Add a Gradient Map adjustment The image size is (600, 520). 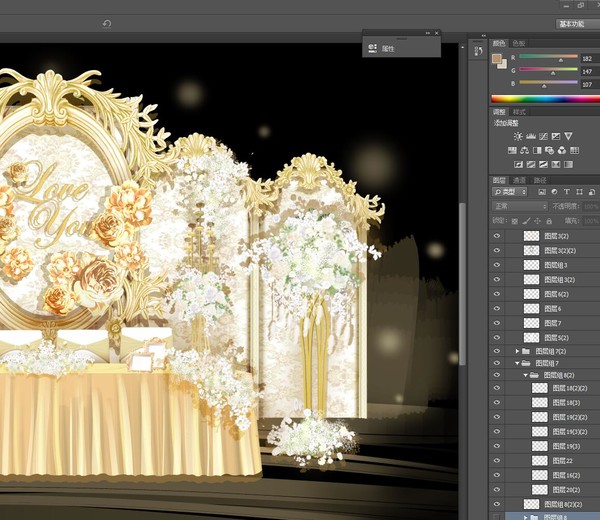(569, 165)
